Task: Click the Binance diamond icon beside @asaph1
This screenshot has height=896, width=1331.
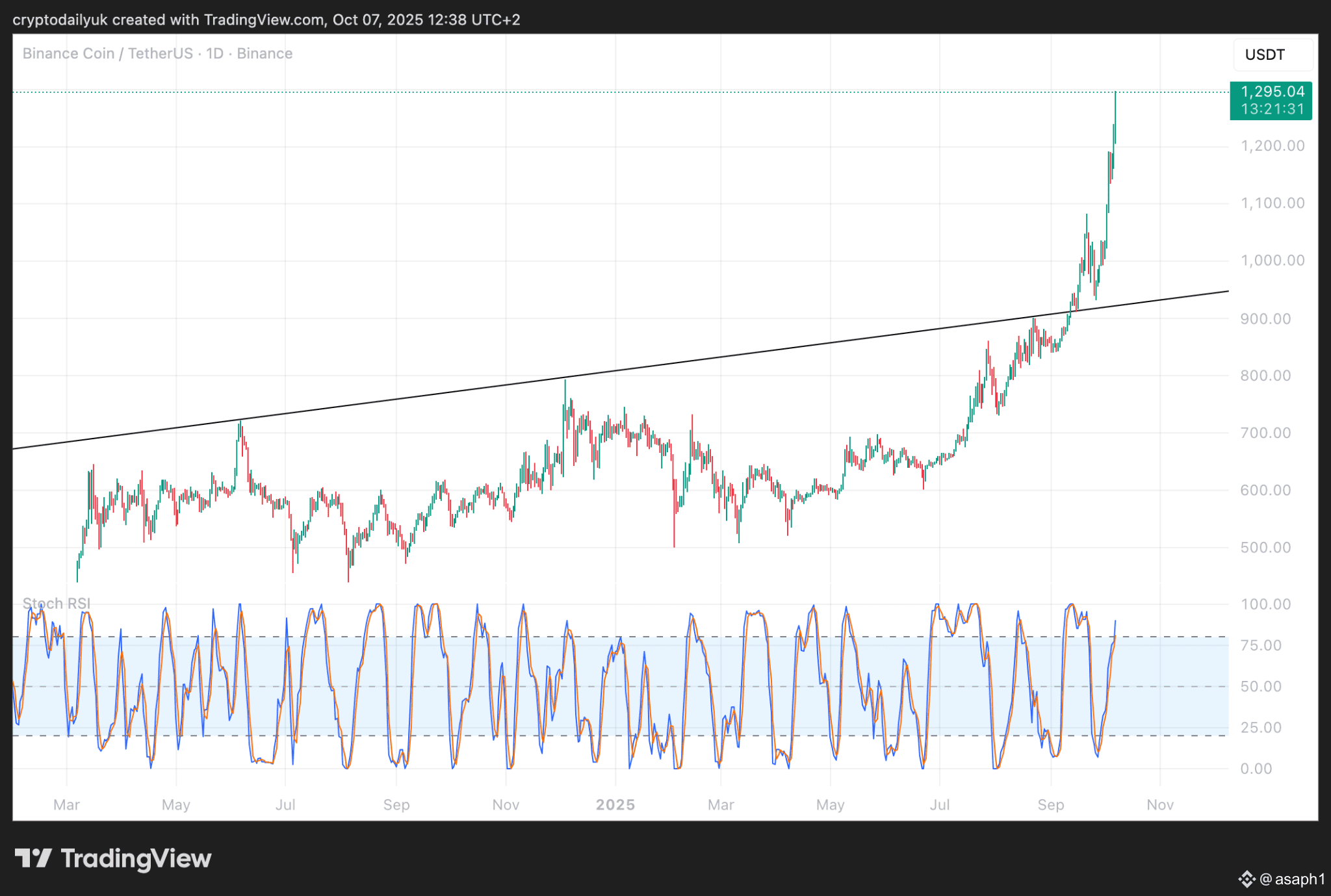Action: tap(1246, 879)
